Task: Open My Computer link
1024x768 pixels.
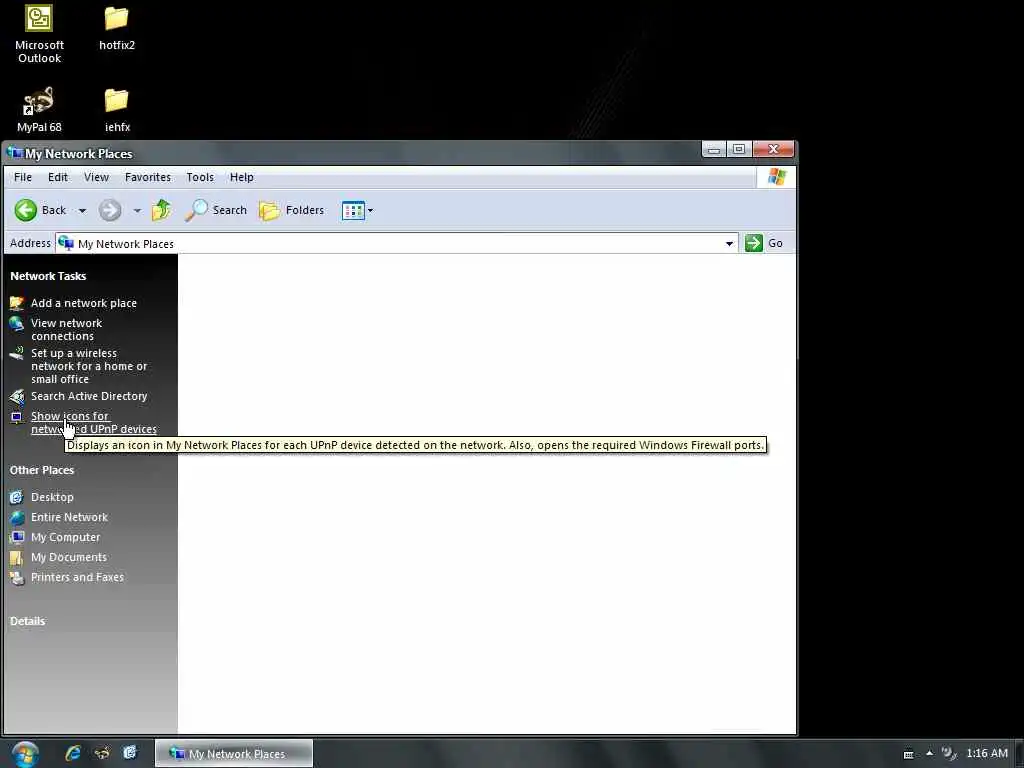Action: point(65,537)
